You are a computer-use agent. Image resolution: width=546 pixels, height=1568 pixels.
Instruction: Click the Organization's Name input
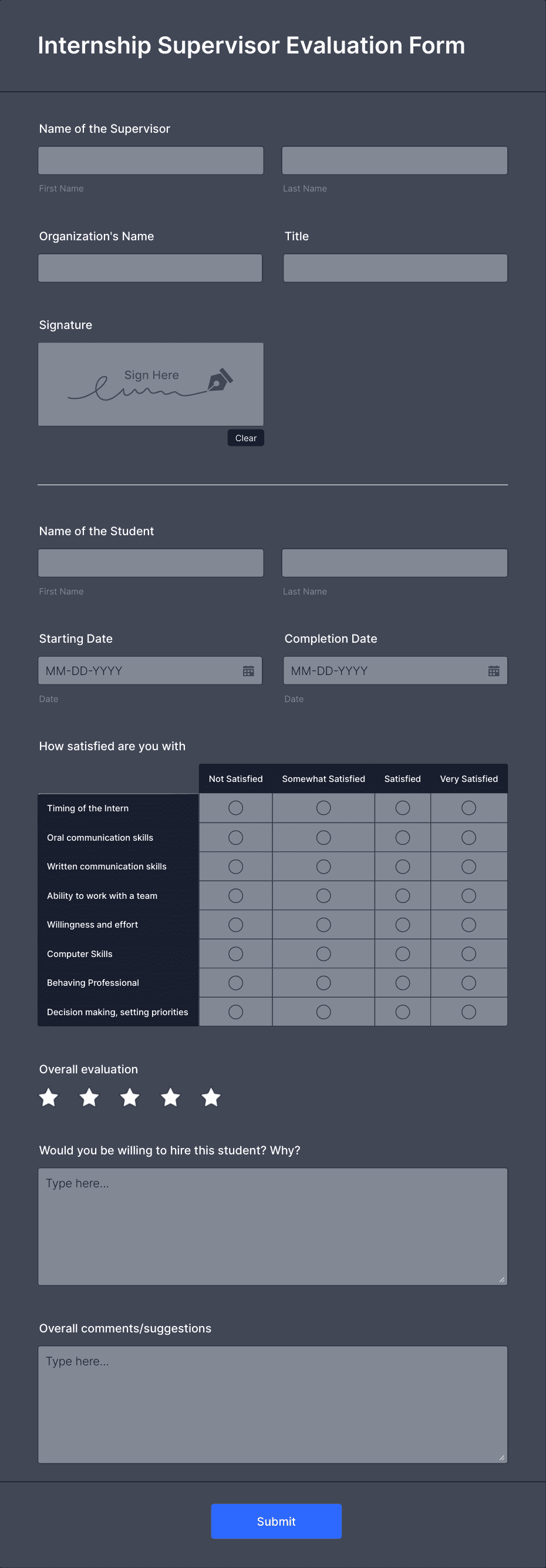[x=150, y=268]
